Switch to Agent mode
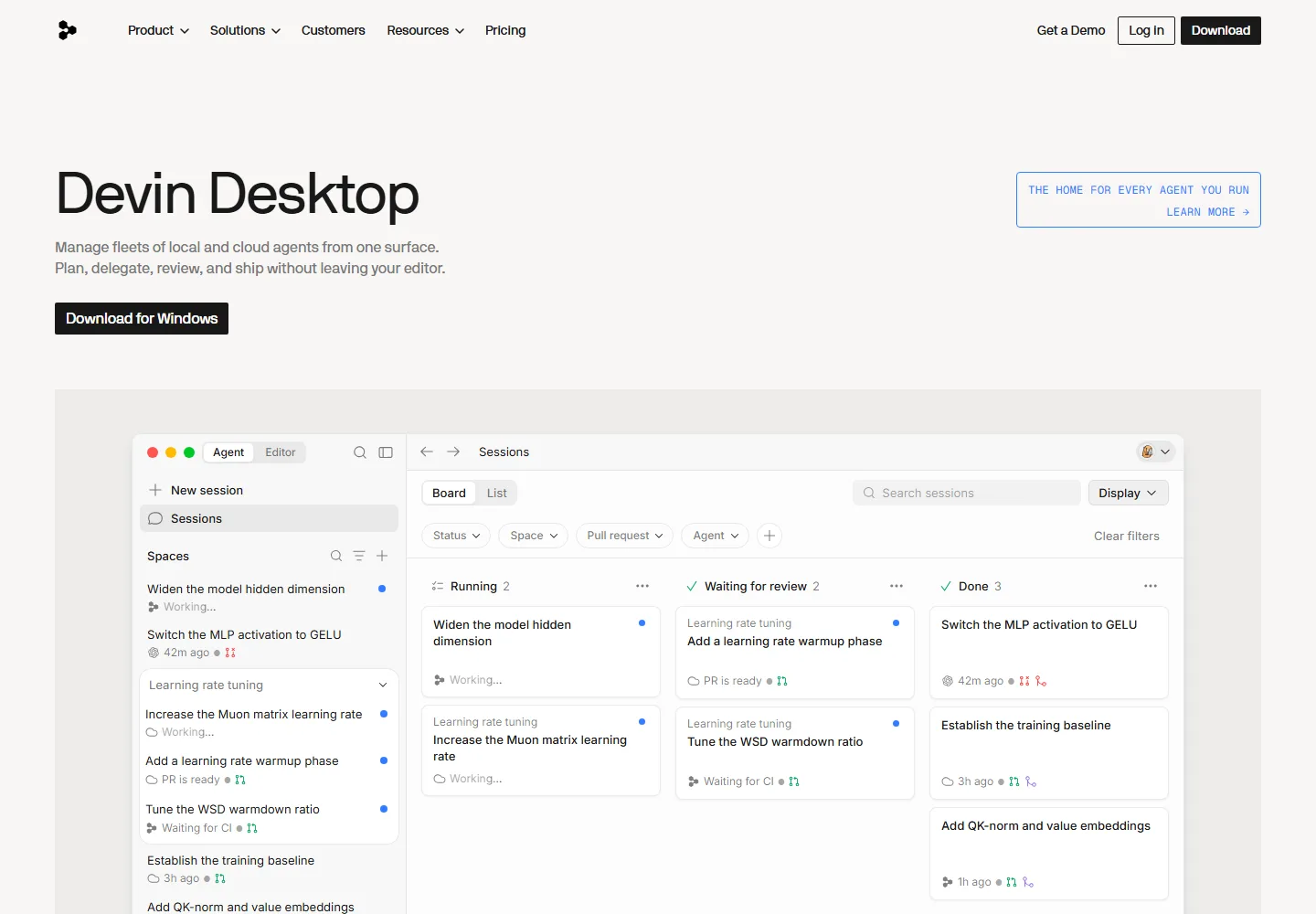 (228, 452)
